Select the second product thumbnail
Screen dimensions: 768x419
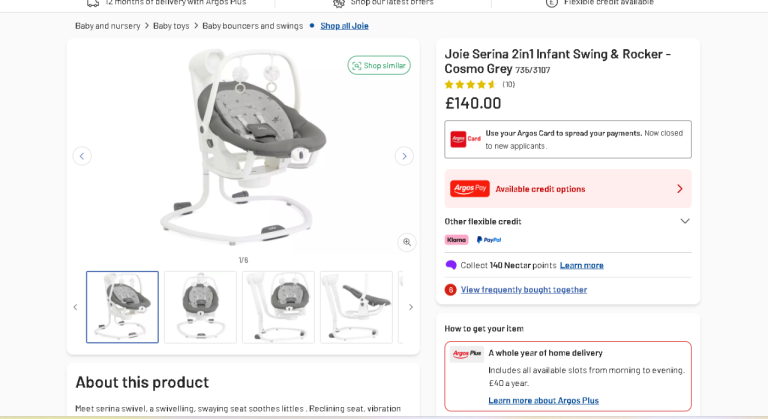(x=200, y=307)
